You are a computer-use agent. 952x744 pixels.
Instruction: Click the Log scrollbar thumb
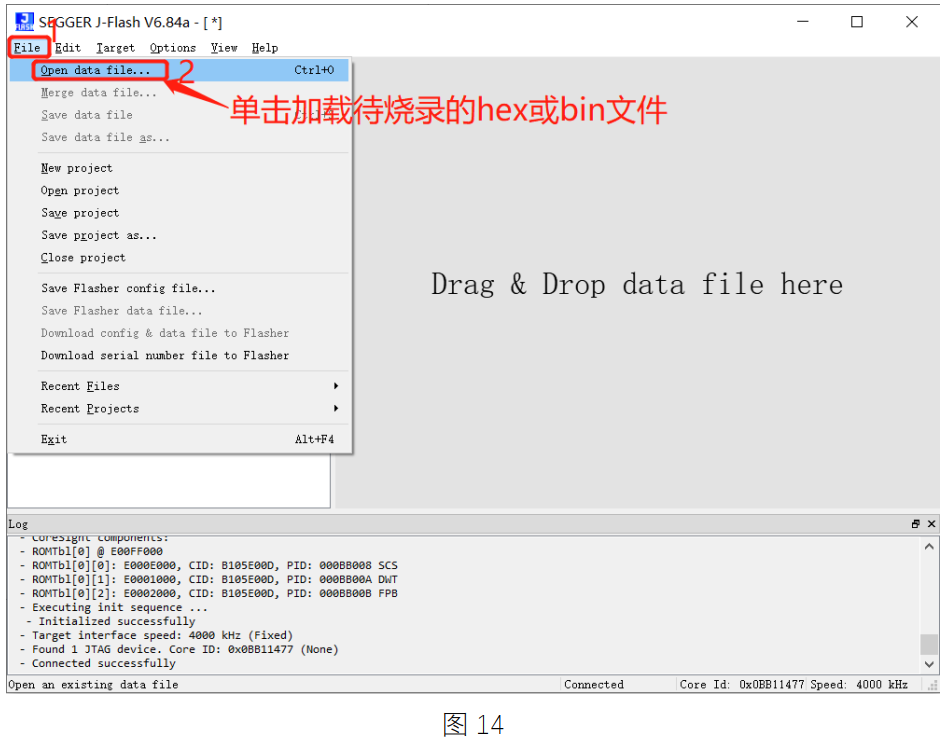click(929, 644)
